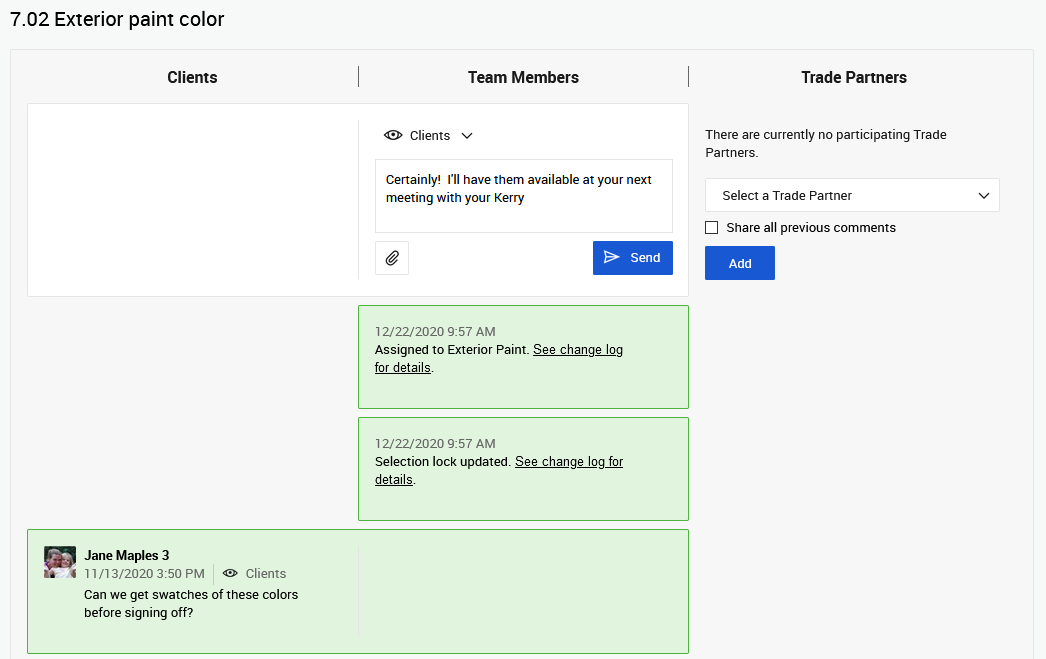Open the Select a Trade Partner dropdown
This screenshot has width=1046, height=659.
click(x=851, y=196)
